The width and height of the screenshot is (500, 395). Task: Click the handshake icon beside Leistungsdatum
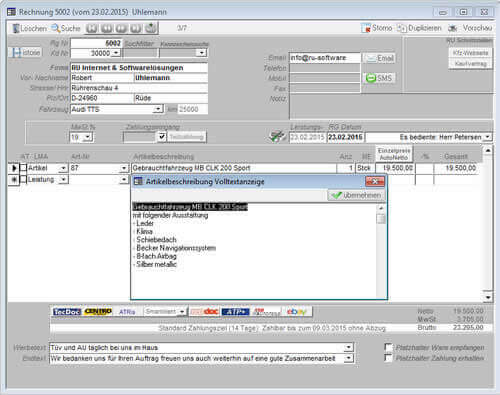(277, 136)
